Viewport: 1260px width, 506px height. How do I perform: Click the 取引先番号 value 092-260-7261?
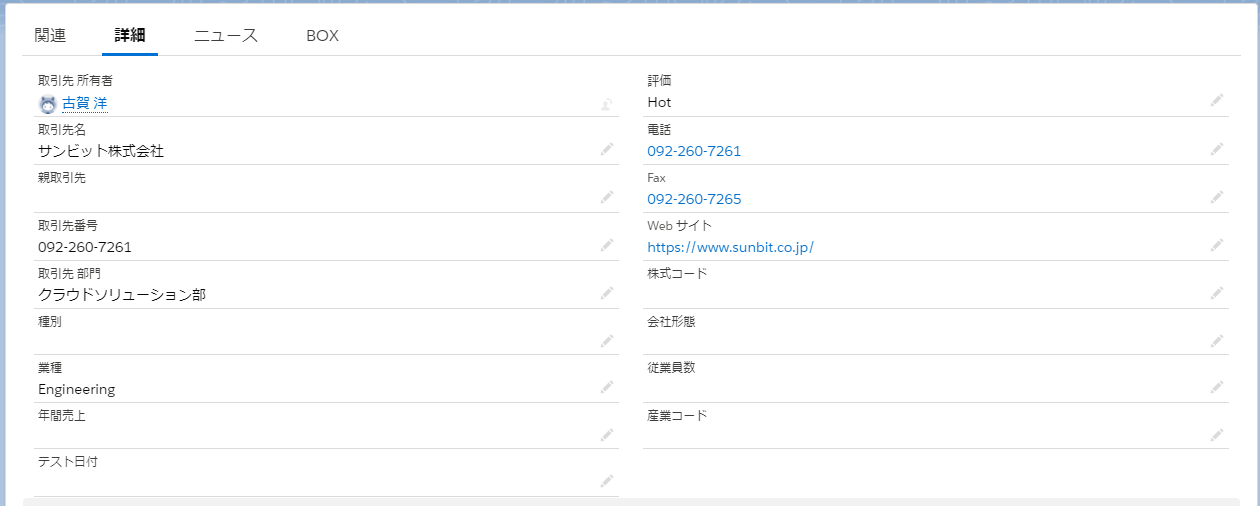85,247
